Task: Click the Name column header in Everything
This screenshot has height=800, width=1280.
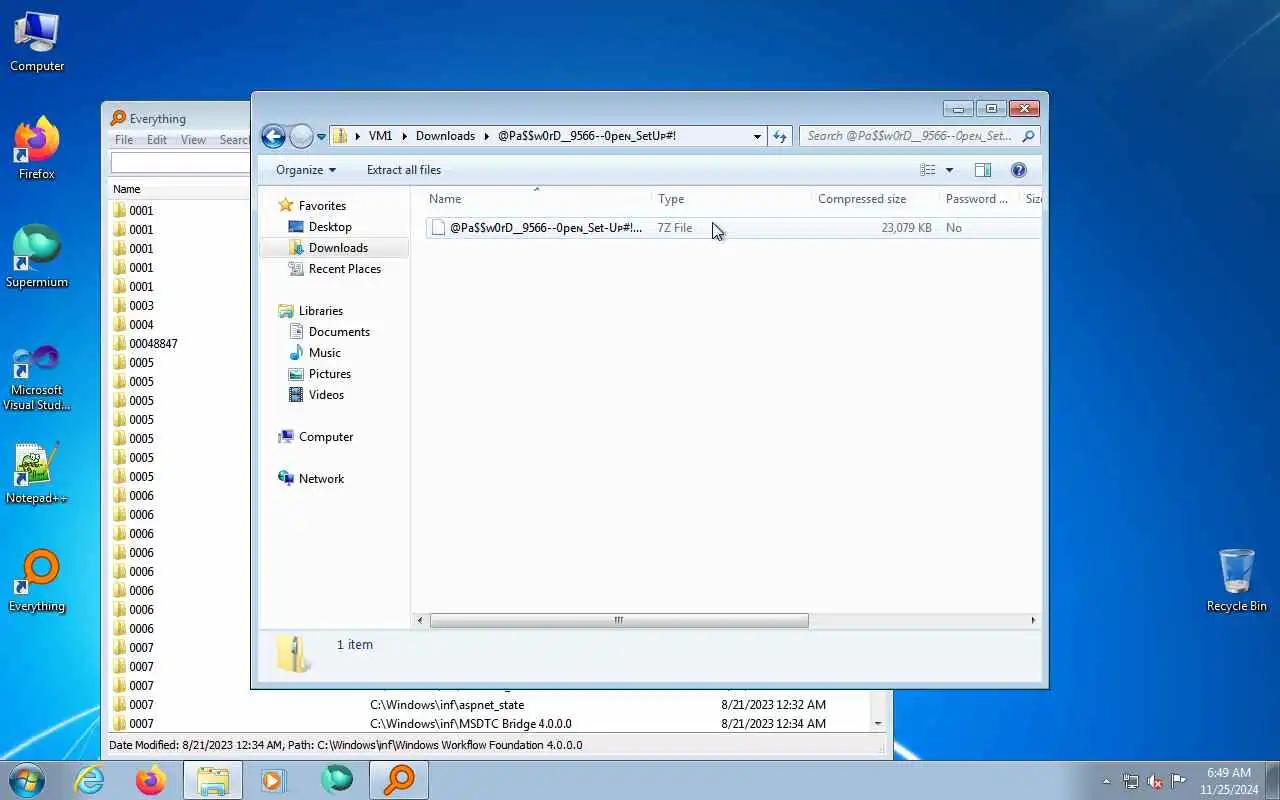Action: coord(180,189)
